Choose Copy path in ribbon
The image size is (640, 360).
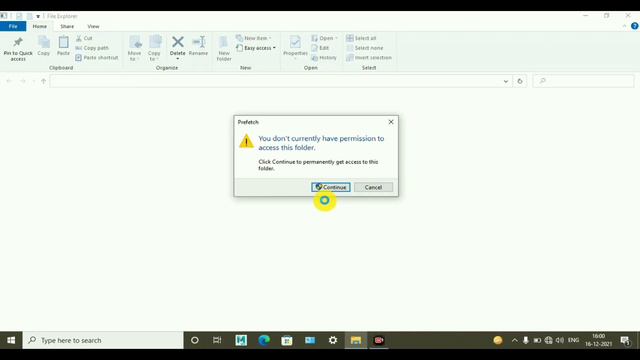pos(92,48)
